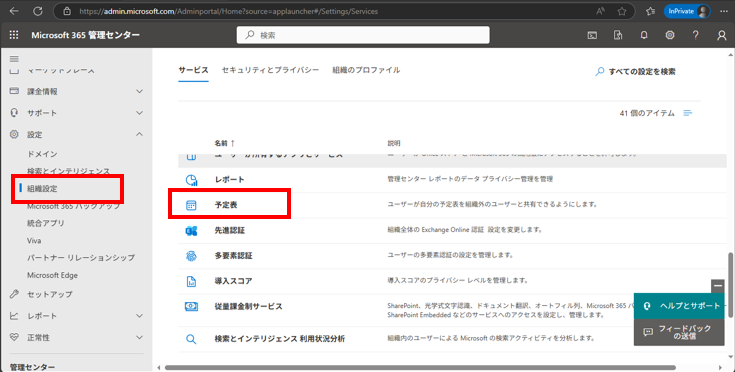The width and height of the screenshot is (735, 372).
Task: Switch to セキュリティとプライバシー tab
Action: click(x=270, y=70)
